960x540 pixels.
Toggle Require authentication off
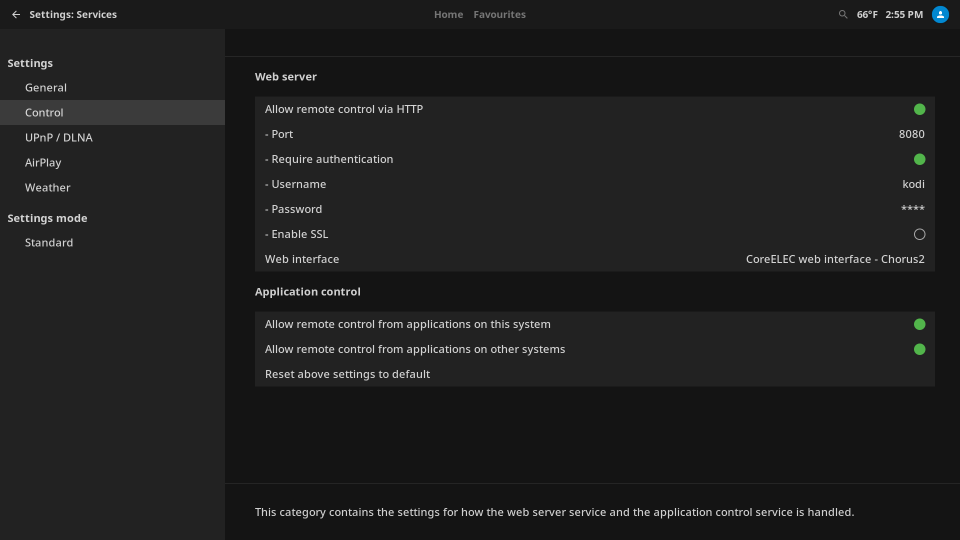(919, 159)
